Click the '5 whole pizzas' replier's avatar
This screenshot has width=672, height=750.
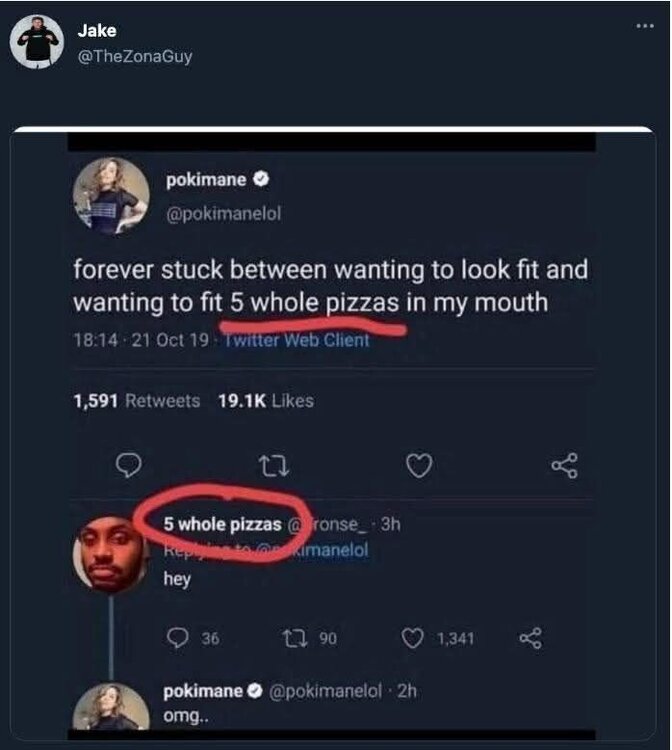(x=111, y=553)
